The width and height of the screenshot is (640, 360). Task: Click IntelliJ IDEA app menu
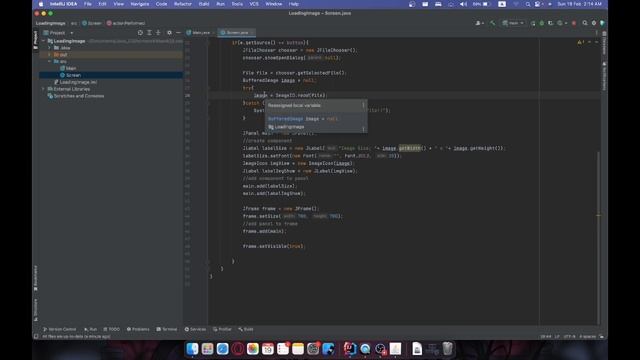(63, 4)
